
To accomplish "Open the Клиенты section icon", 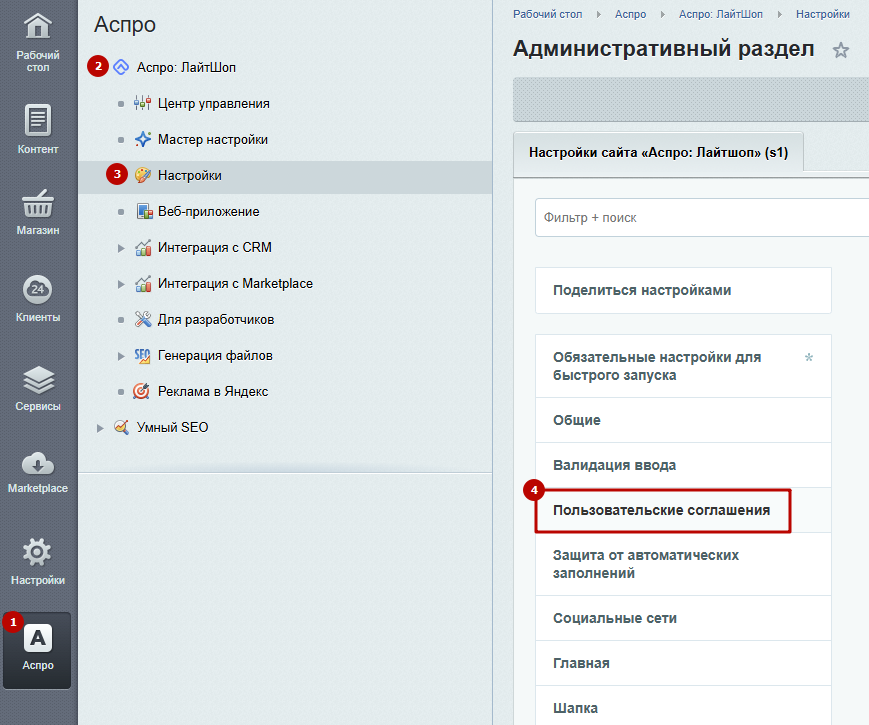I will (38, 298).
